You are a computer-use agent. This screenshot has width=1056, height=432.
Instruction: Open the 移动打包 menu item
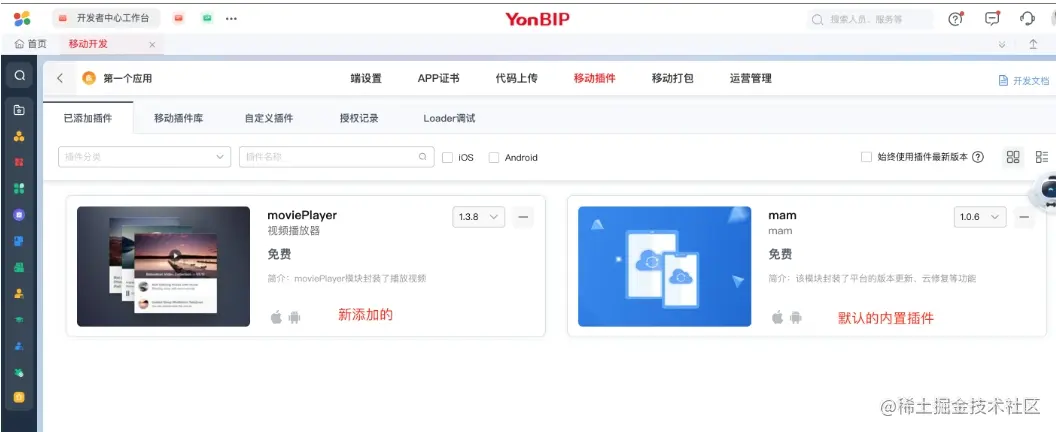(672, 78)
